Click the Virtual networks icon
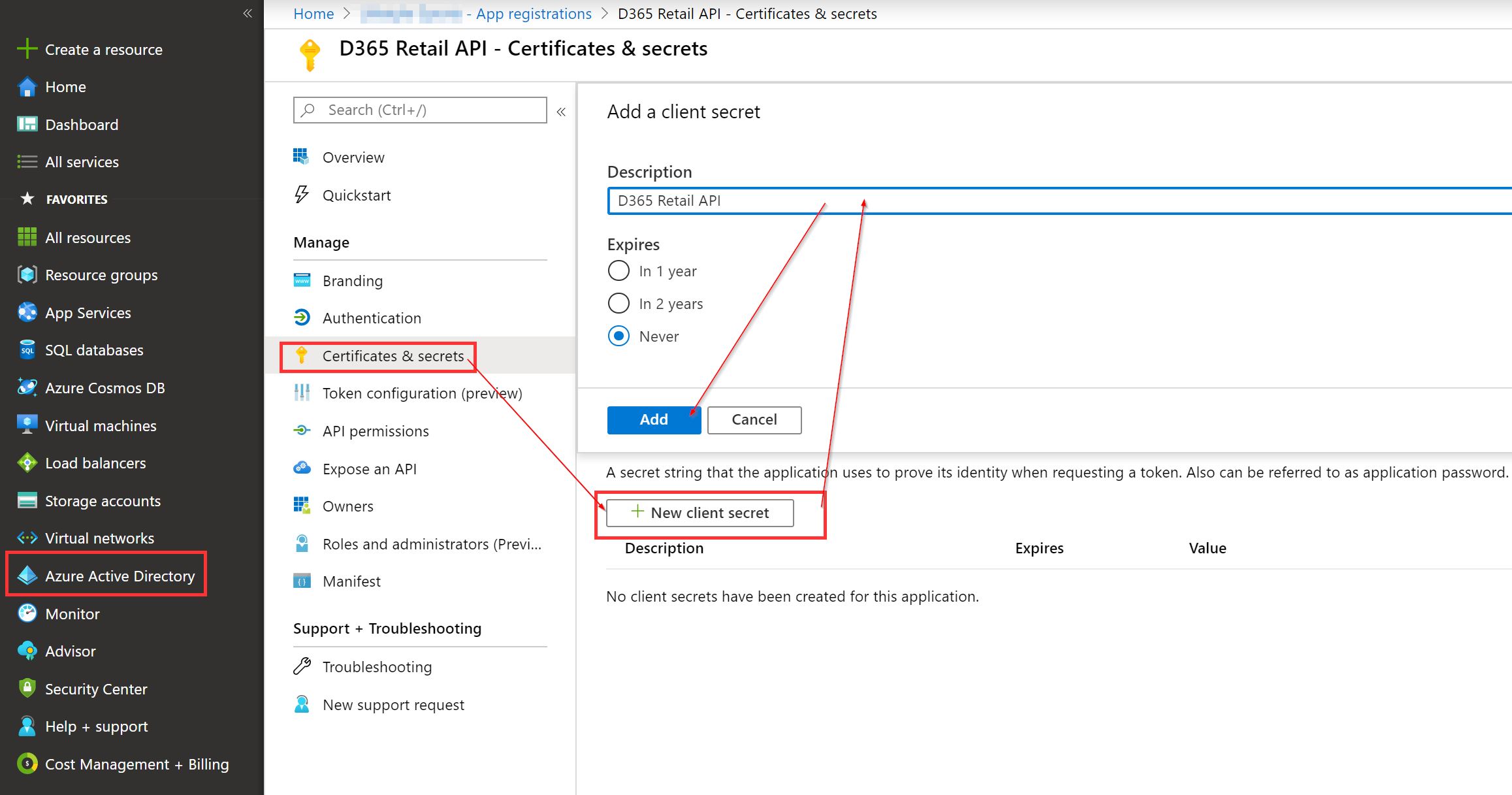 coord(27,538)
